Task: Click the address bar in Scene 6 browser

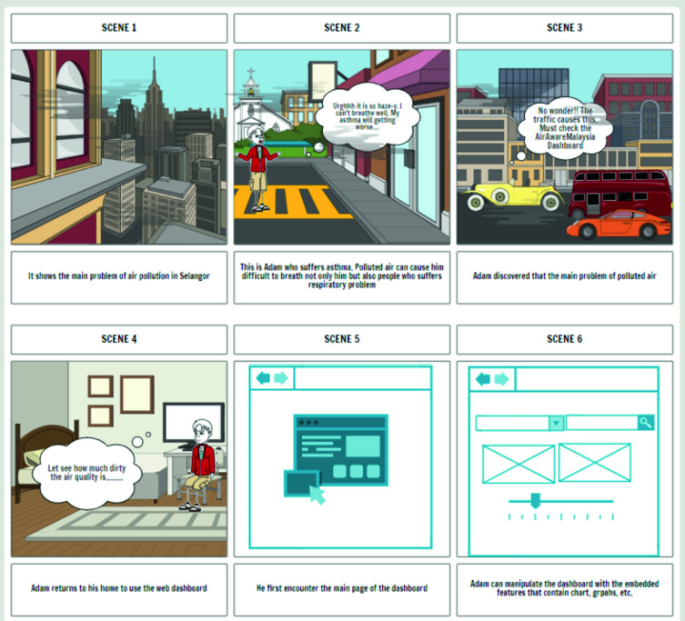Action: tap(587, 379)
